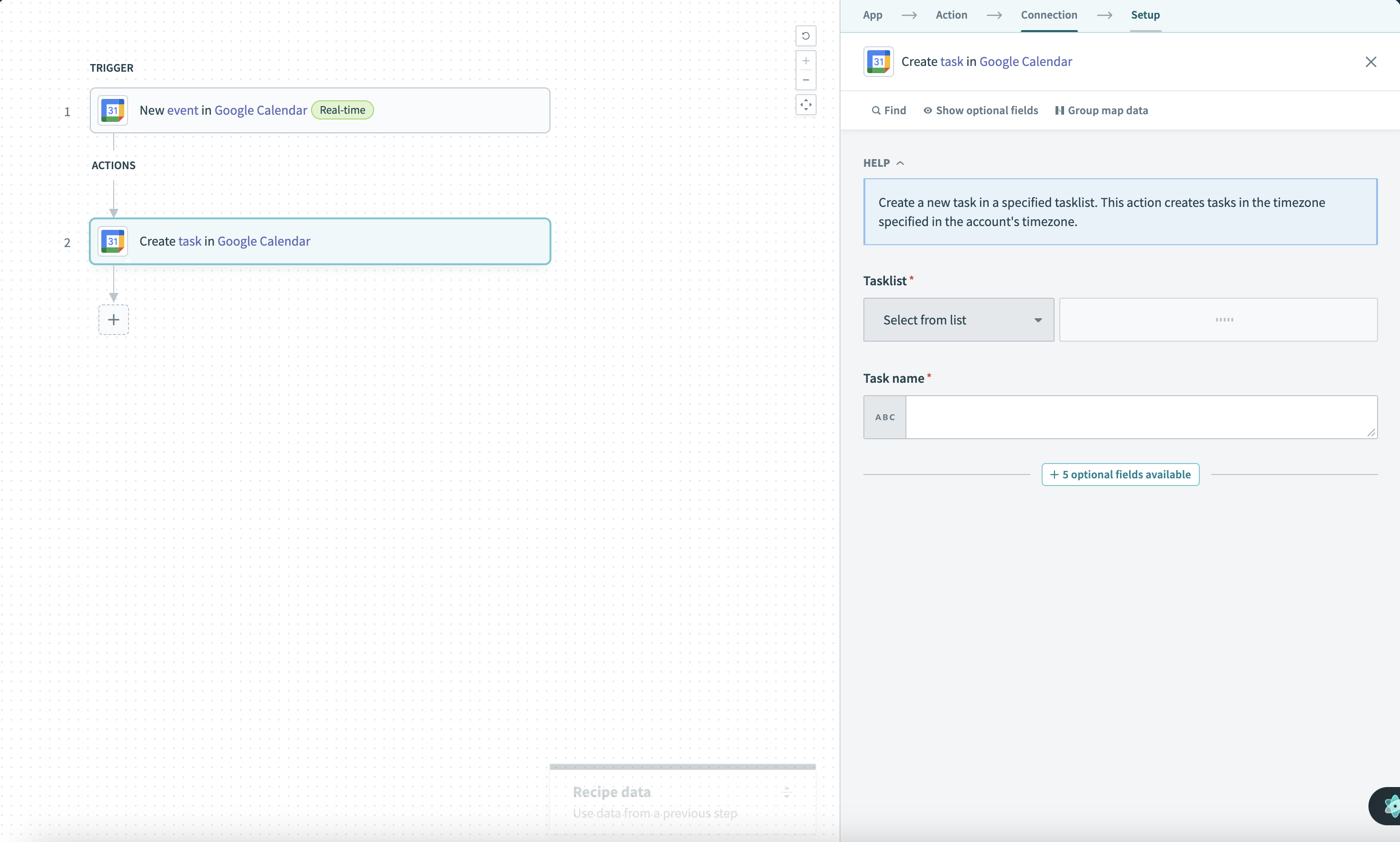
Task: Go to the App tab
Action: point(872,15)
